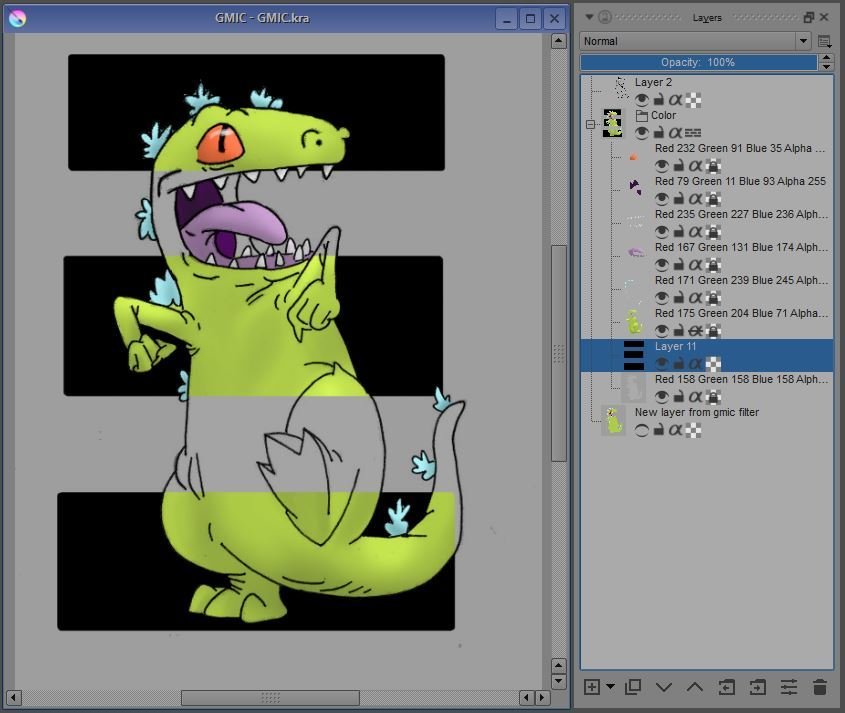Toggle alpha lock on gmic filter layer

click(x=693, y=430)
